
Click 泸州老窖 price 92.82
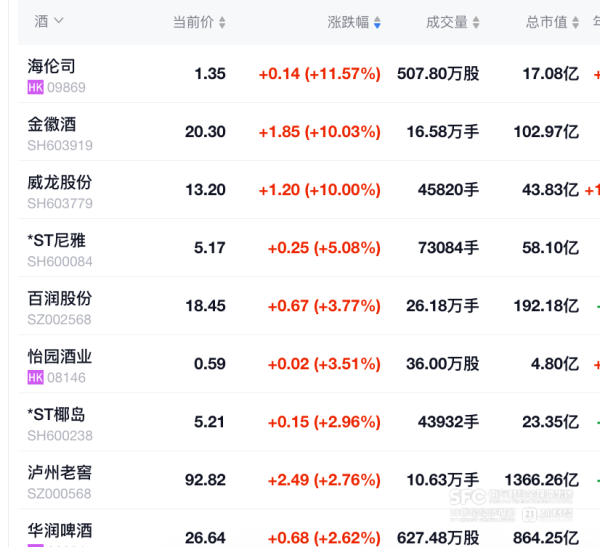coord(205,480)
